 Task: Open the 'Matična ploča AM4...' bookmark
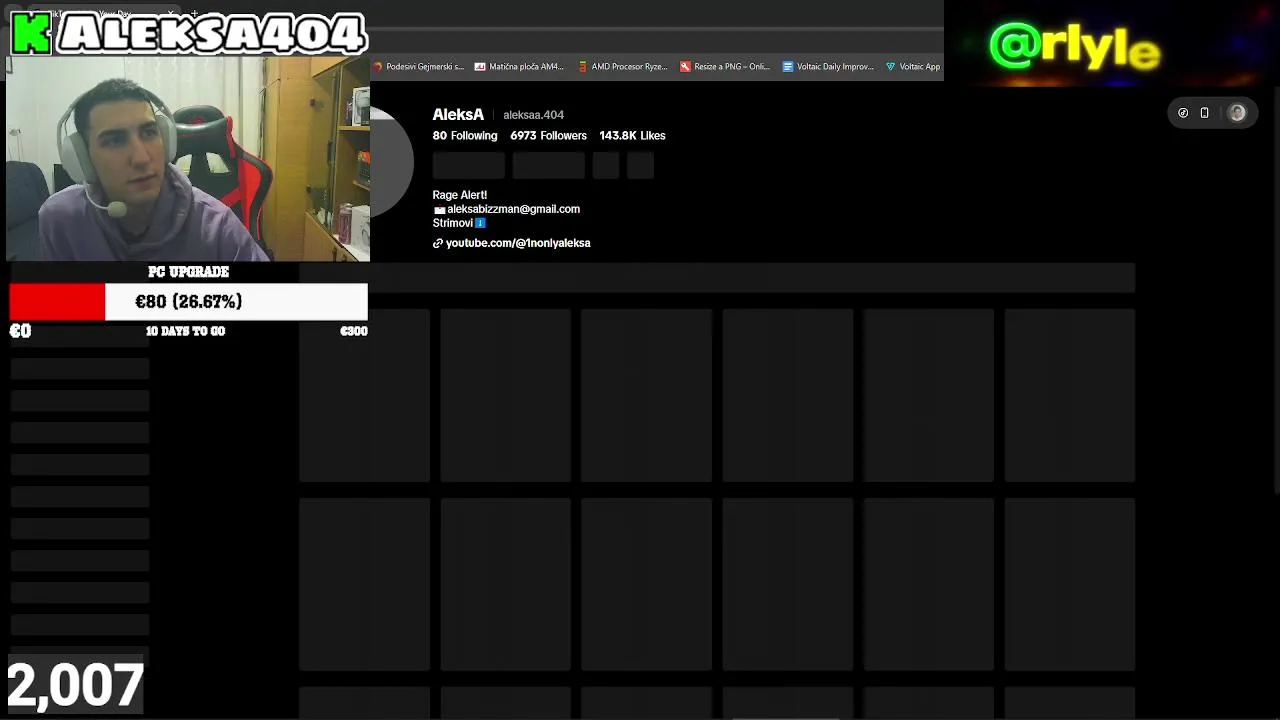[x=519, y=67]
